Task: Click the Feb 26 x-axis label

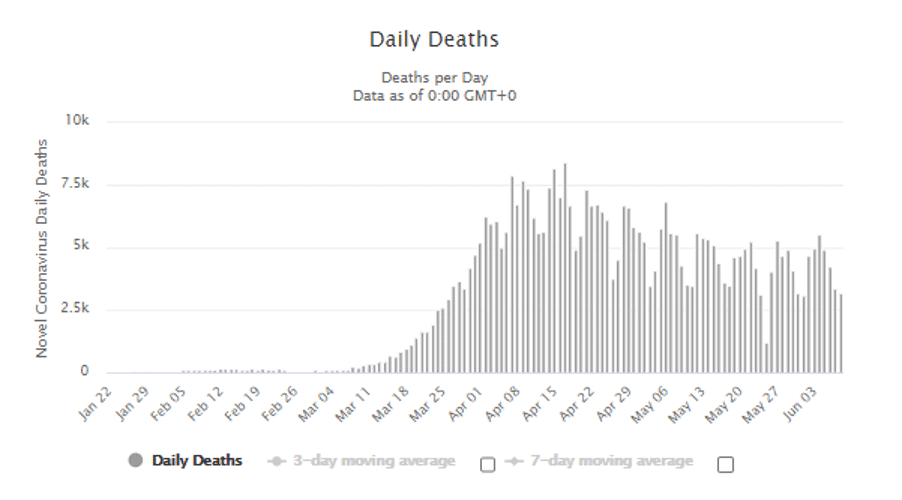Action: click(280, 404)
